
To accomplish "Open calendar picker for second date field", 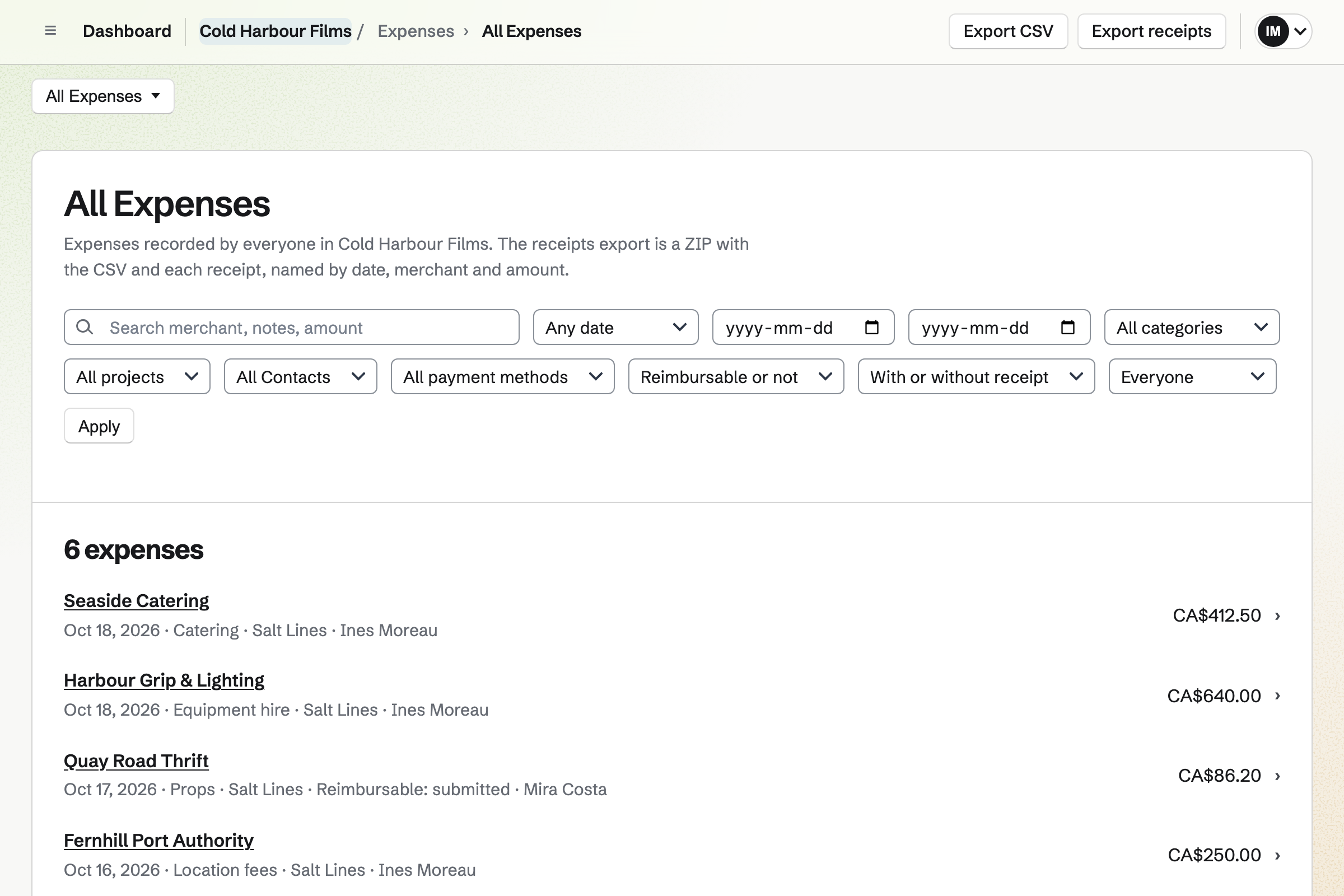I will (x=1067, y=328).
